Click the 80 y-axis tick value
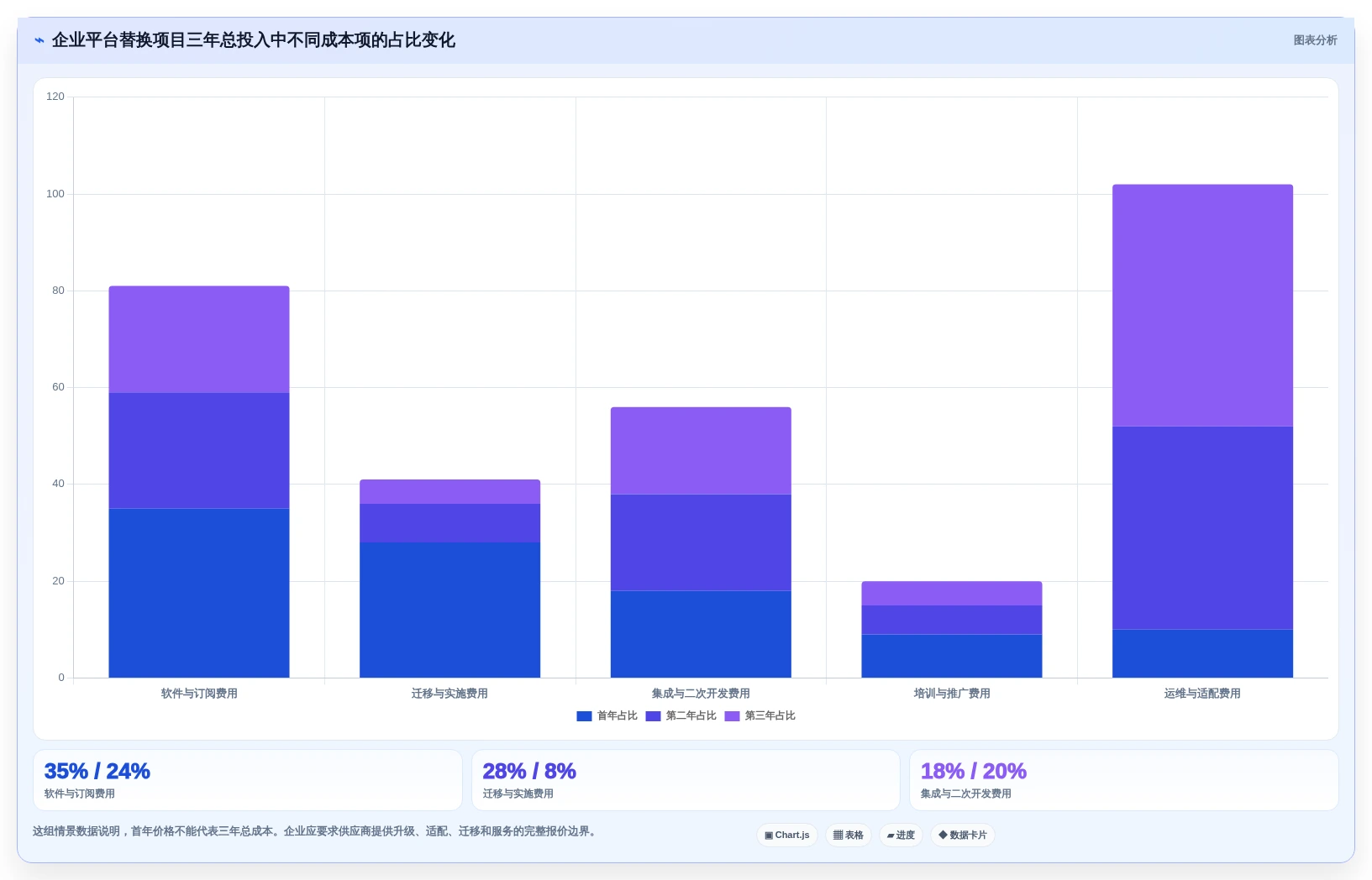Viewport: 1372px width, 880px height. pyautogui.click(x=58, y=291)
